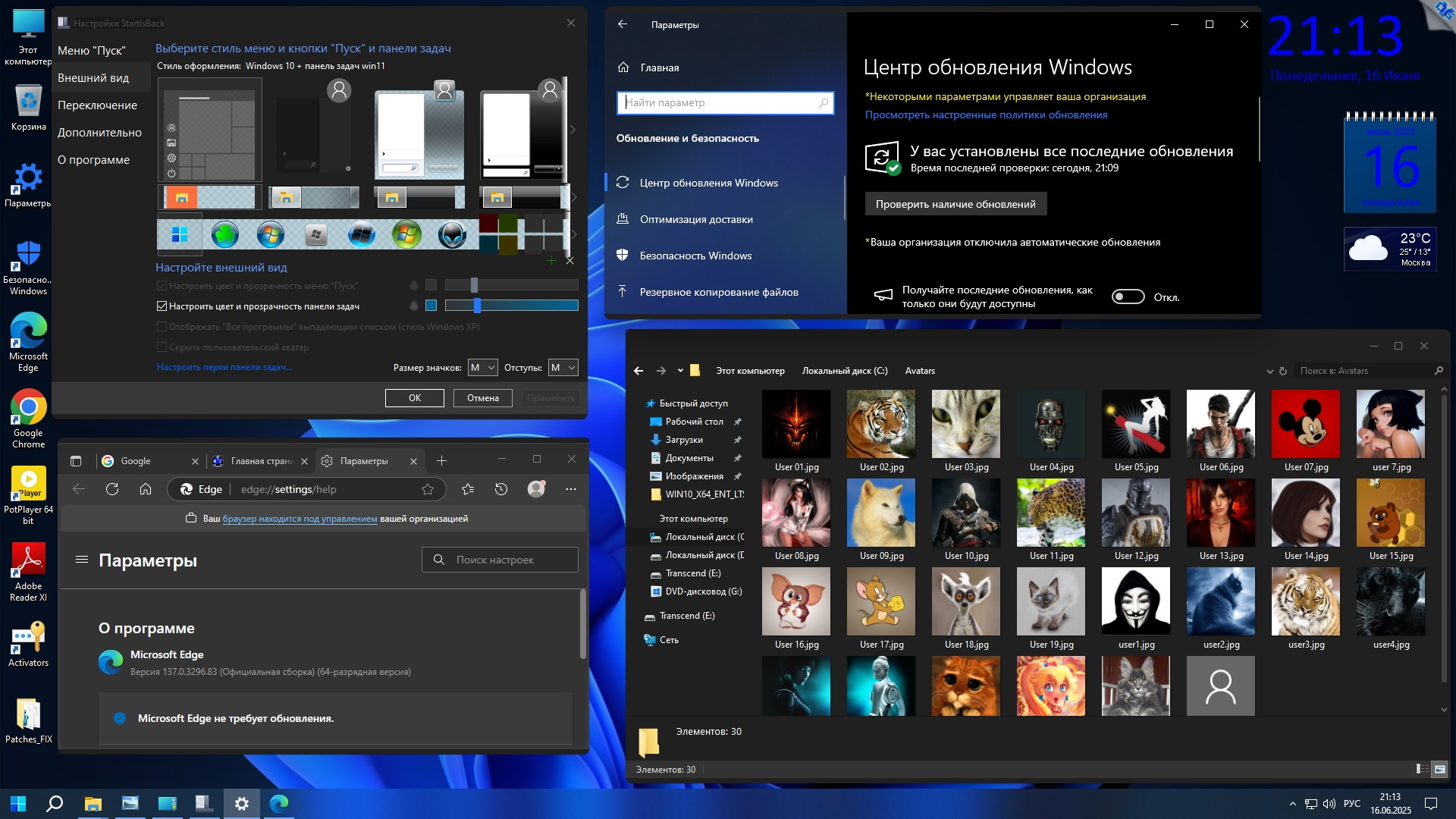This screenshot has height=819, width=1456.
Task: Adjust the taskbar transparency slider
Action: point(477,306)
